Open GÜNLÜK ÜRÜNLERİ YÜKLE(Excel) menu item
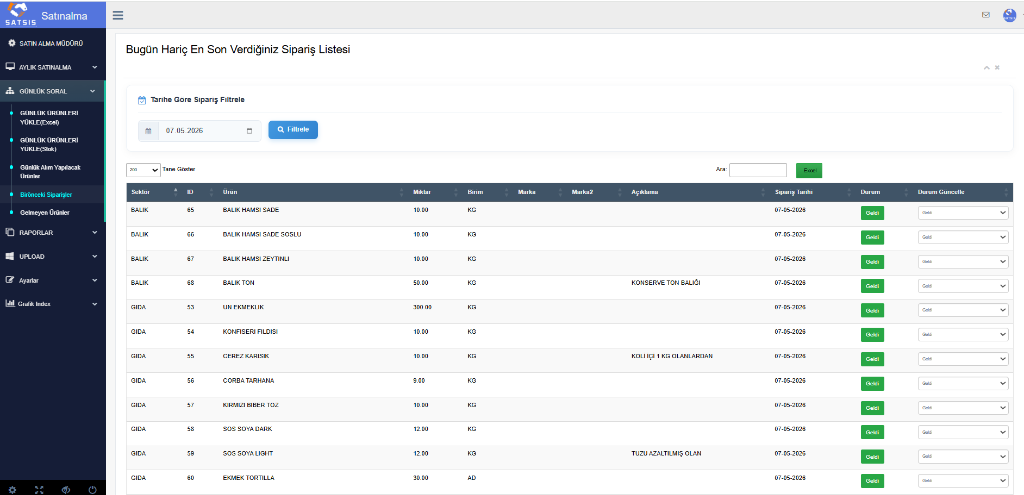Viewport: 1024px width, 495px height. [50, 117]
